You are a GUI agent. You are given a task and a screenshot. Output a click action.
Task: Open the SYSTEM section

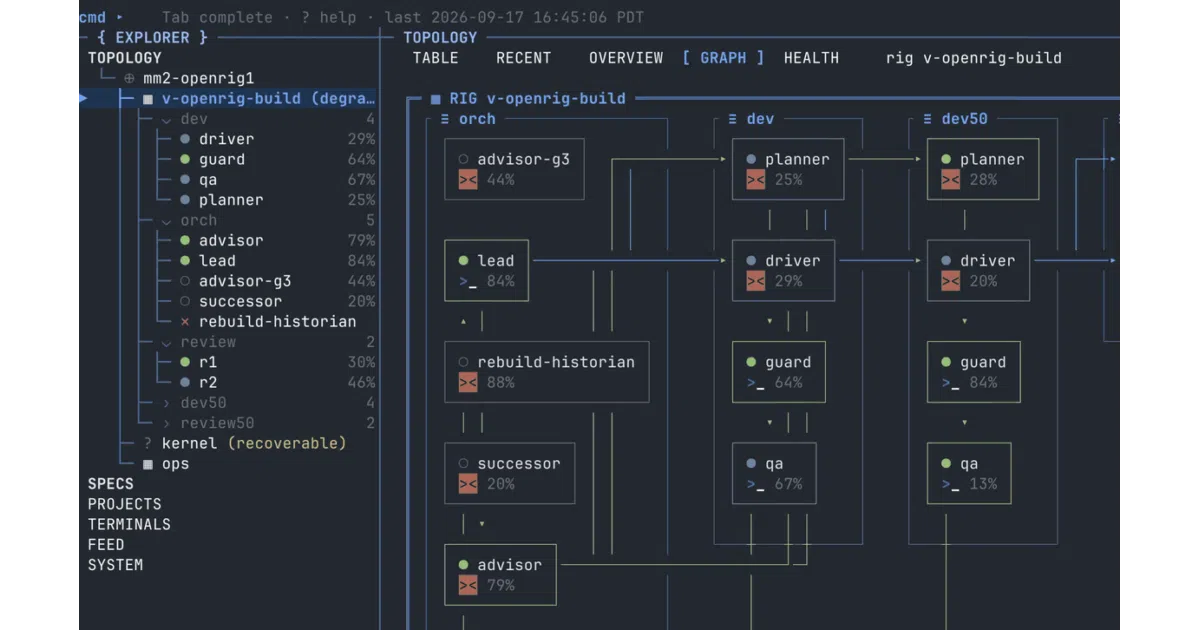point(115,565)
